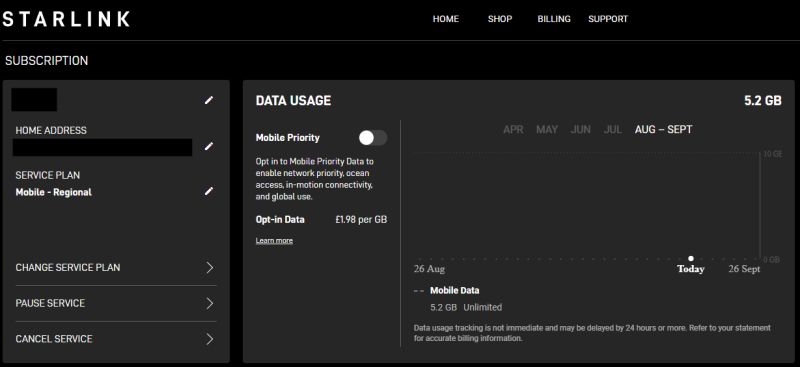
Task: Open the SUPPORT page
Action: [x=608, y=19]
